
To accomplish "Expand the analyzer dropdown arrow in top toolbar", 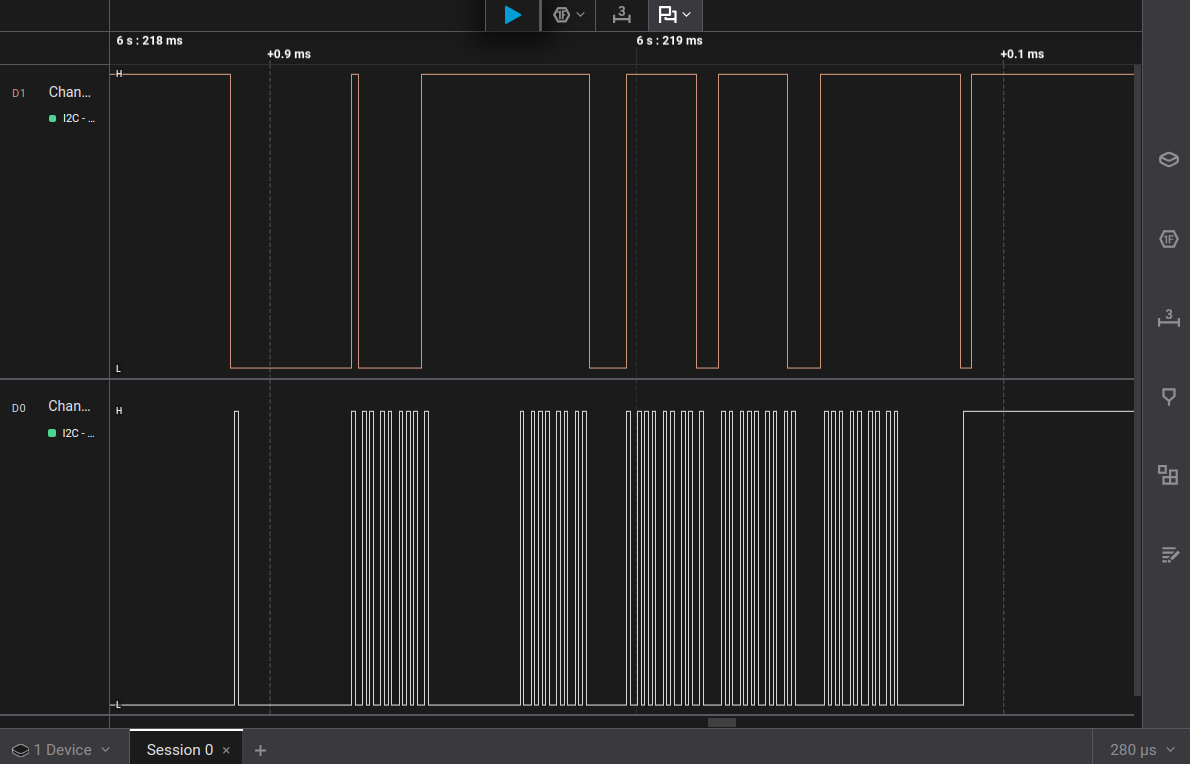I will tap(581, 15).
